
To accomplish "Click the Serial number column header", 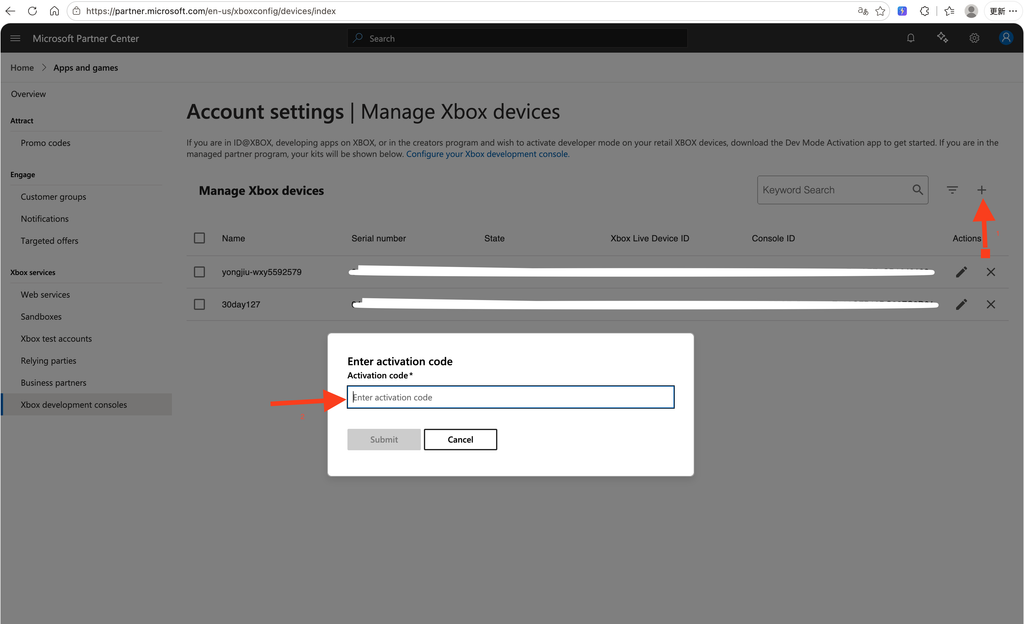I will click(x=378, y=238).
